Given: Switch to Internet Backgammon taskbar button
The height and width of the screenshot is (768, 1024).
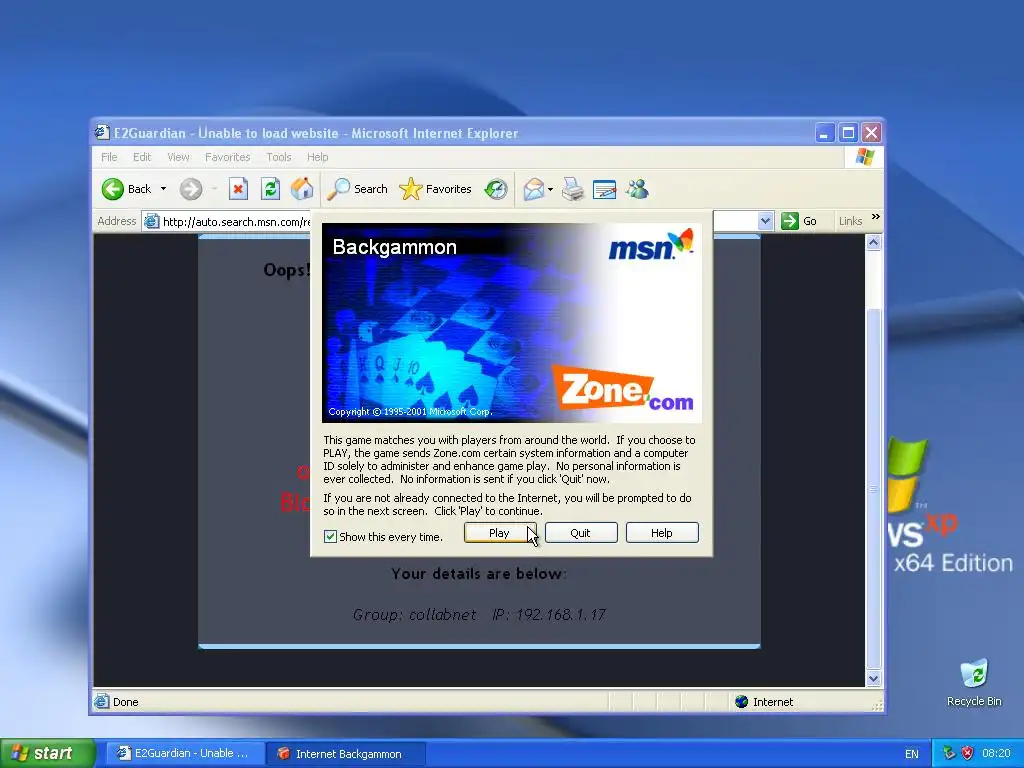Looking at the screenshot, I should 347,754.
